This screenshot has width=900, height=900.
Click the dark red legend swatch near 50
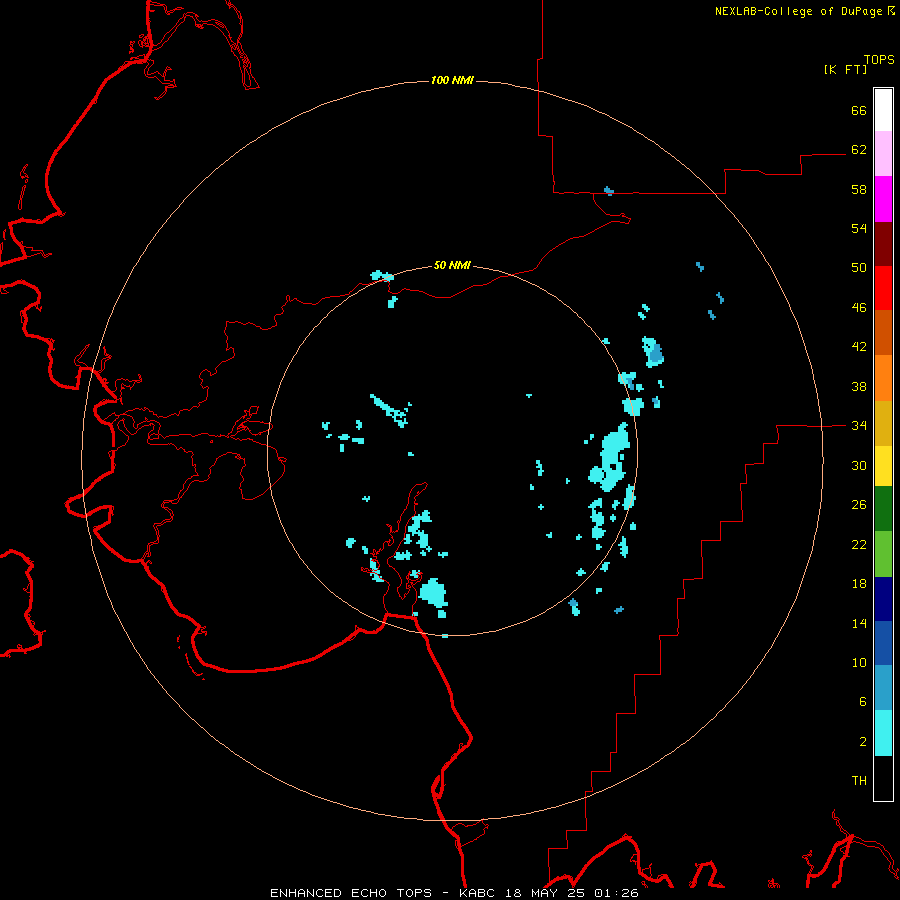(883, 243)
